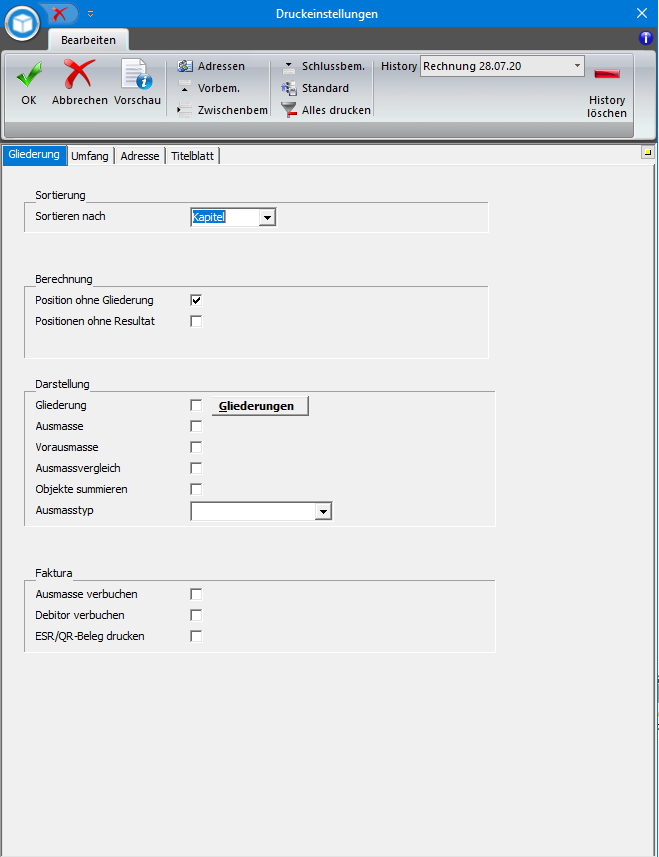Check Objekte summieren checkbox
This screenshot has width=659, height=857.
[196, 489]
